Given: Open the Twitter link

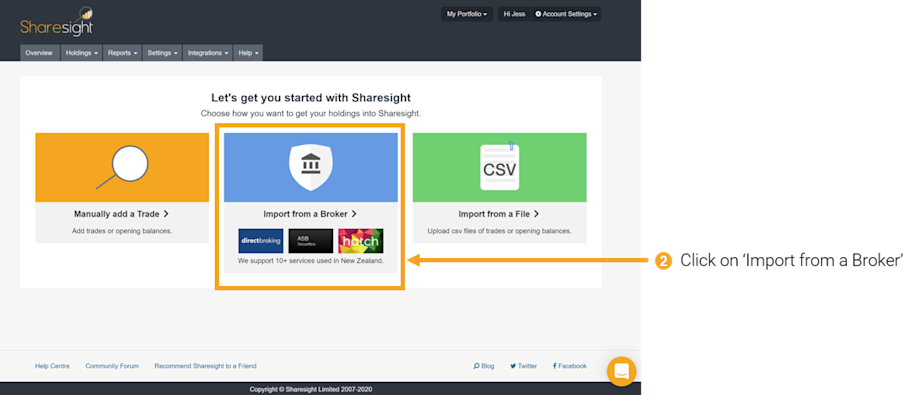Looking at the screenshot, I should pos(523,366).
